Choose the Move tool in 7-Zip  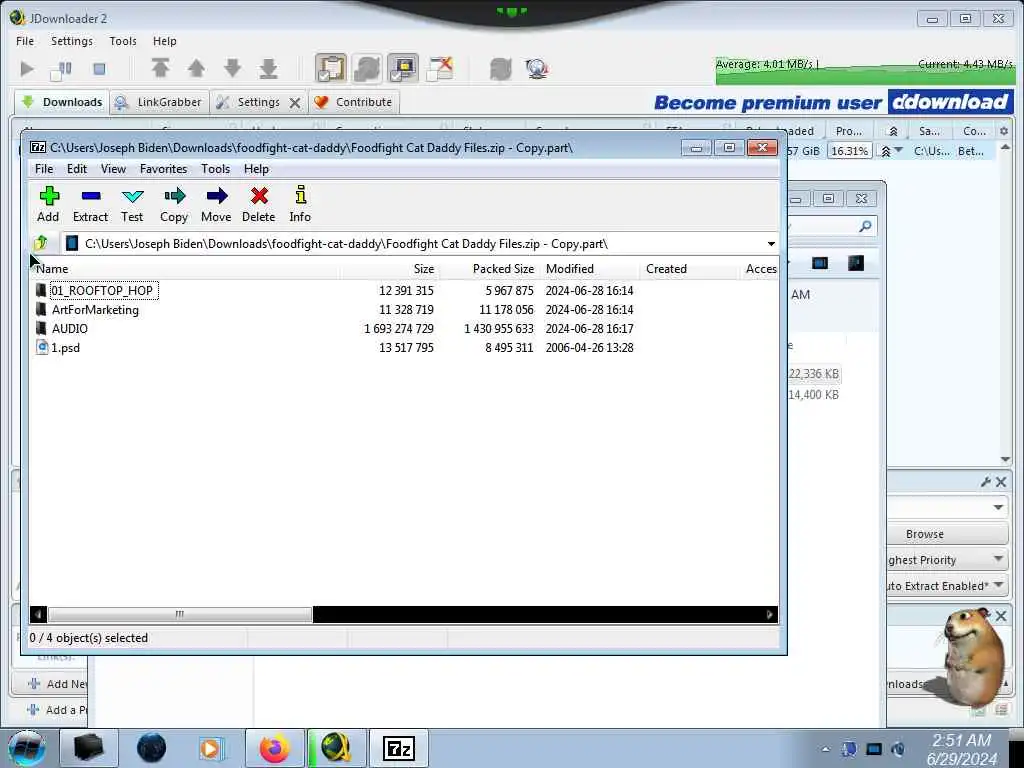point(216,204)
